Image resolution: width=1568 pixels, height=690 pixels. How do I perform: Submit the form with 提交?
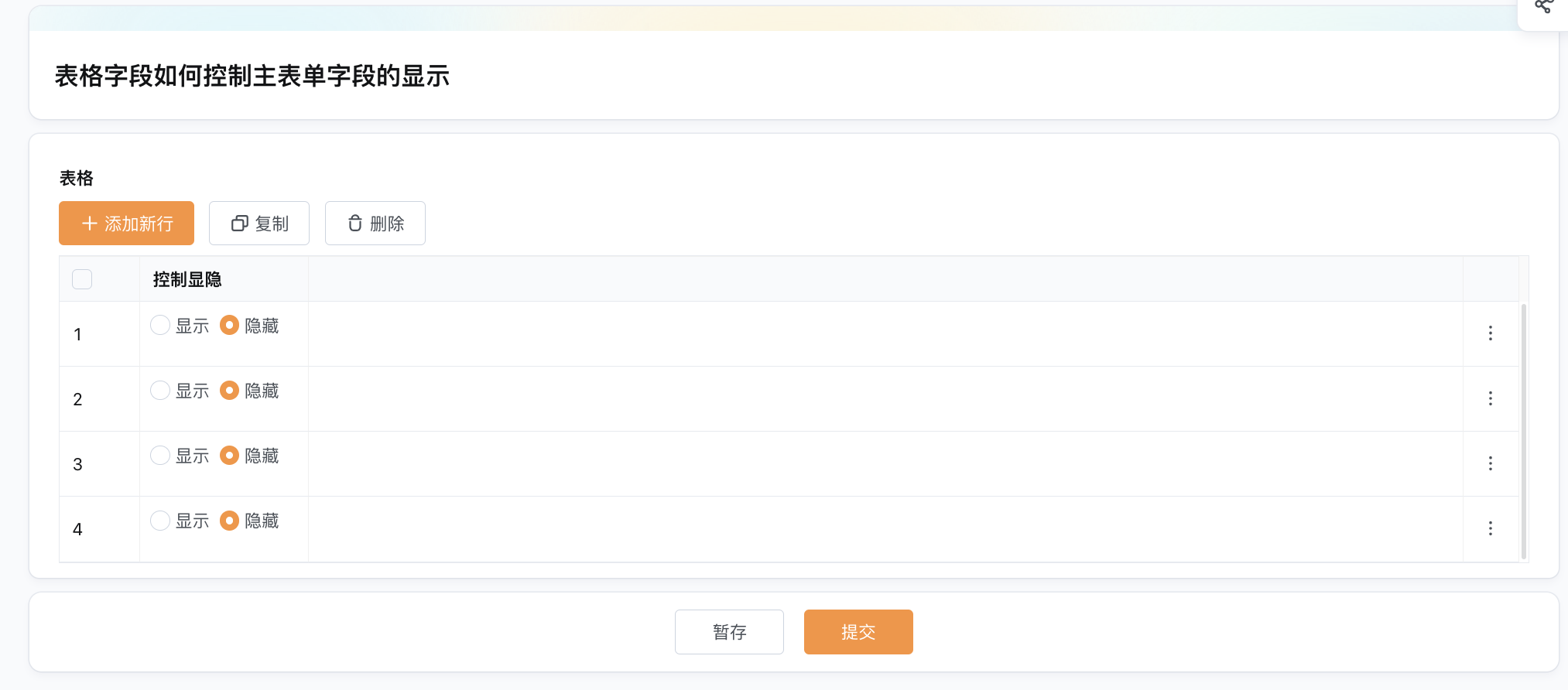click(858, 632)
